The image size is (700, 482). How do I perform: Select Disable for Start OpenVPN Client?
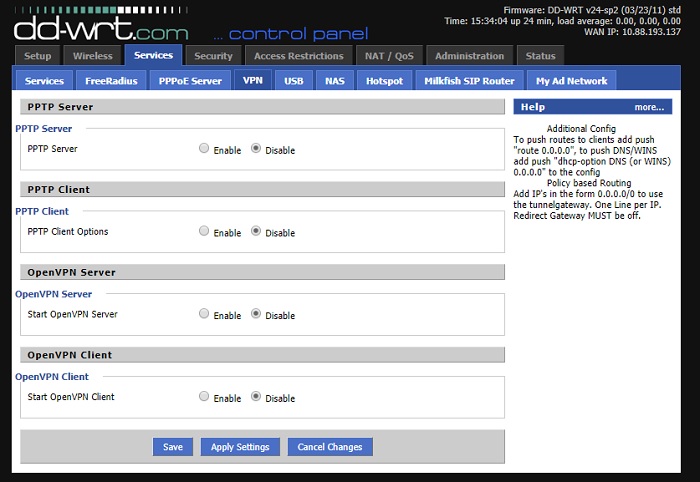click(x=256, y=396)
